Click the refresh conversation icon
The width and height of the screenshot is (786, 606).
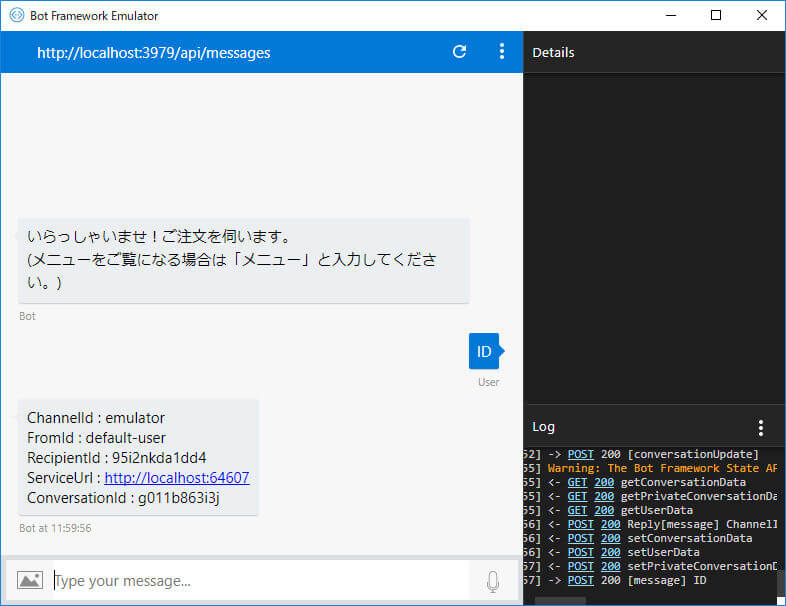click(x=459, y=52)
